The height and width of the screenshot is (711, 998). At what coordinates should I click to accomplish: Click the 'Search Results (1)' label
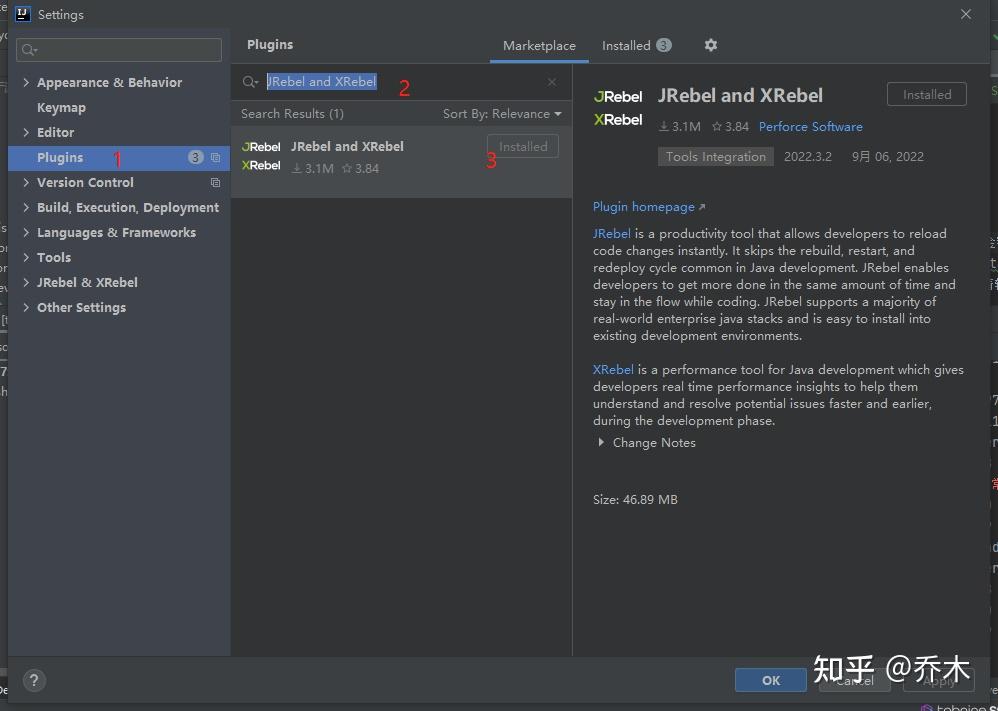click(x=292, y=114)
